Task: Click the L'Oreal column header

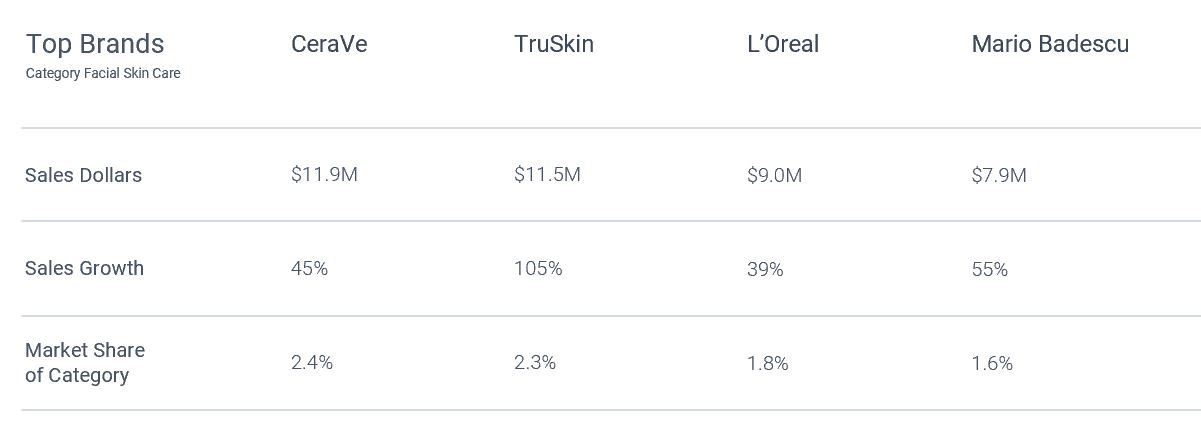Action: coord(783,44)
